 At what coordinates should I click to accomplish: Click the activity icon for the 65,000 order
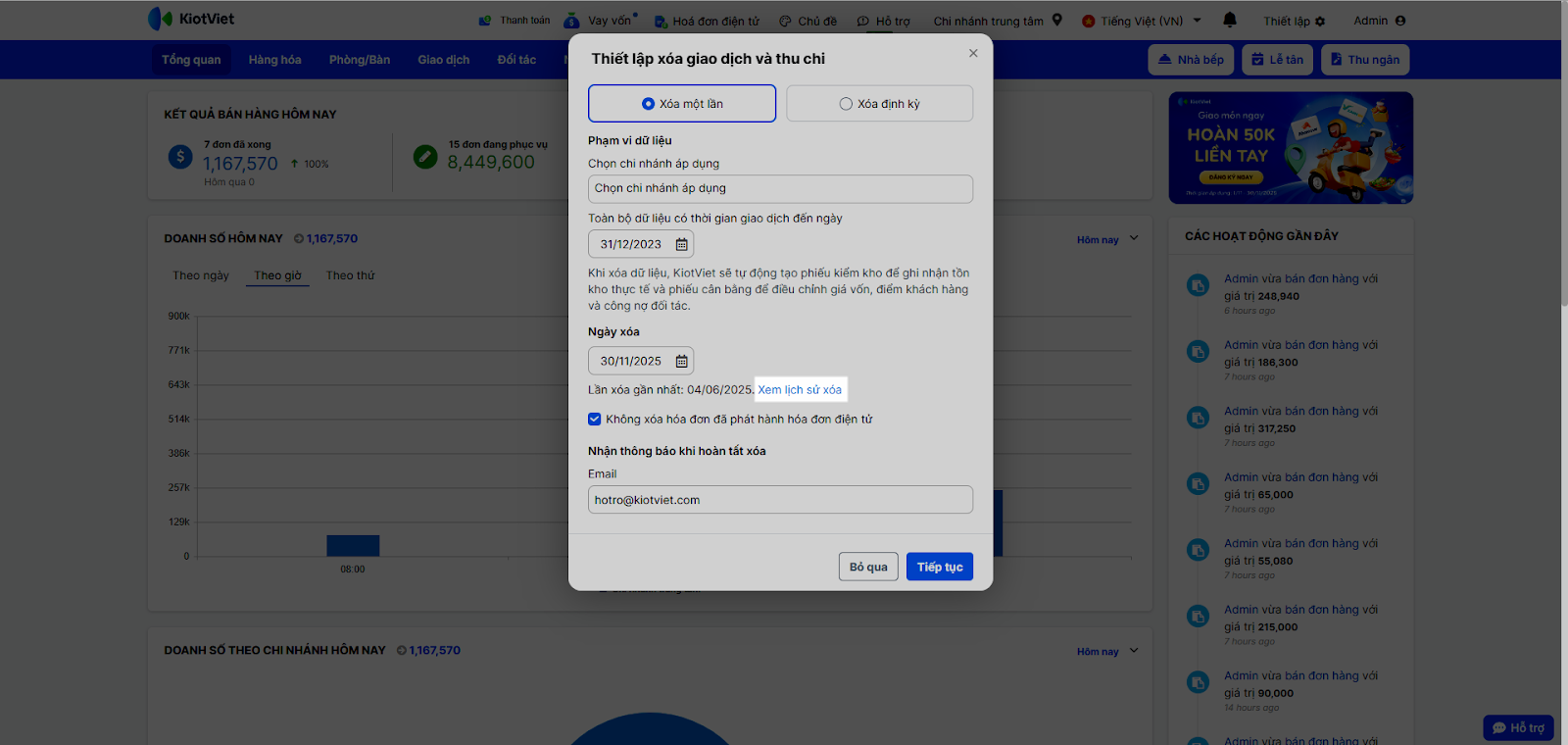coord(1198,483)
